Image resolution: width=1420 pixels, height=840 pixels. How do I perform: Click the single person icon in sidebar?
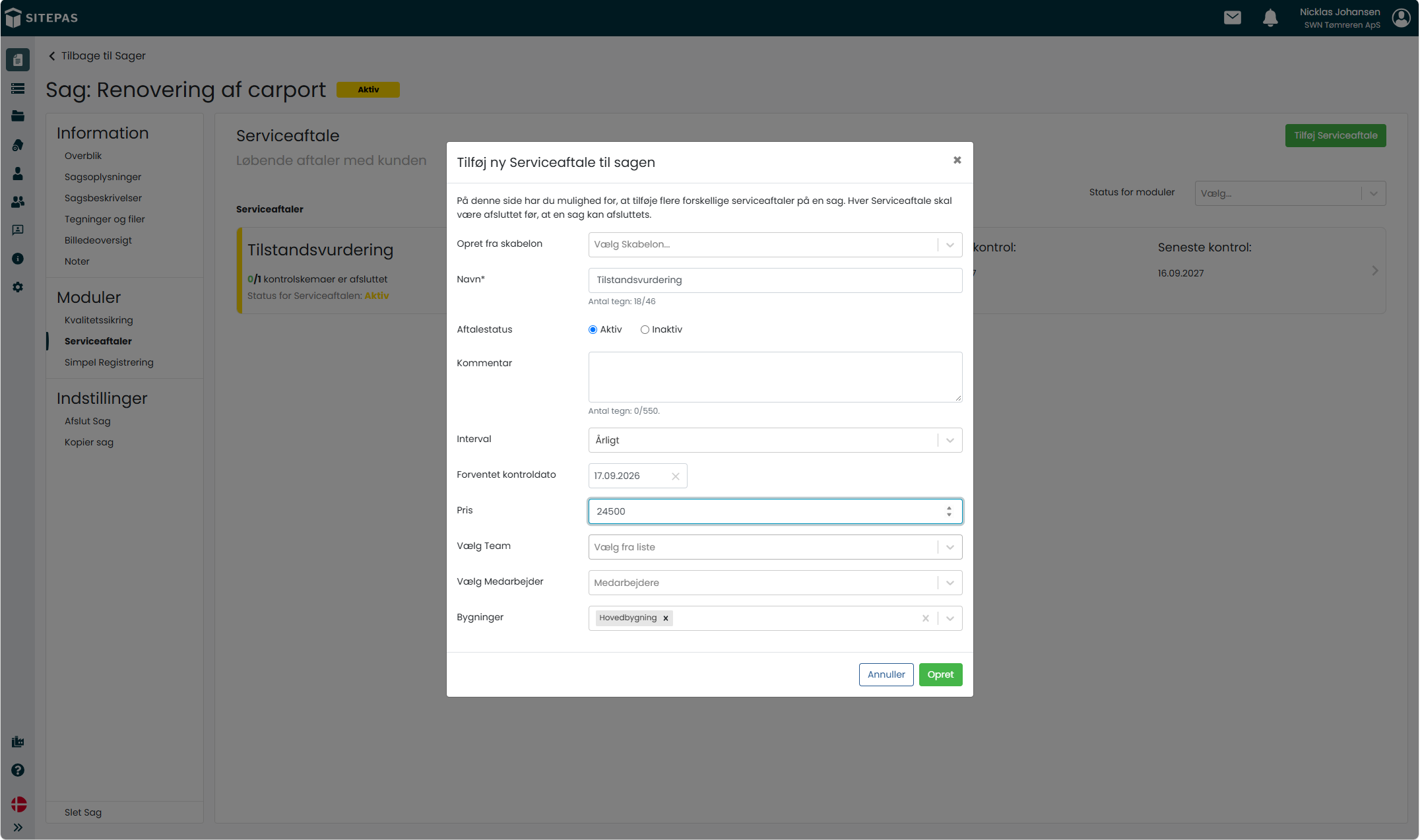(18, 174)
